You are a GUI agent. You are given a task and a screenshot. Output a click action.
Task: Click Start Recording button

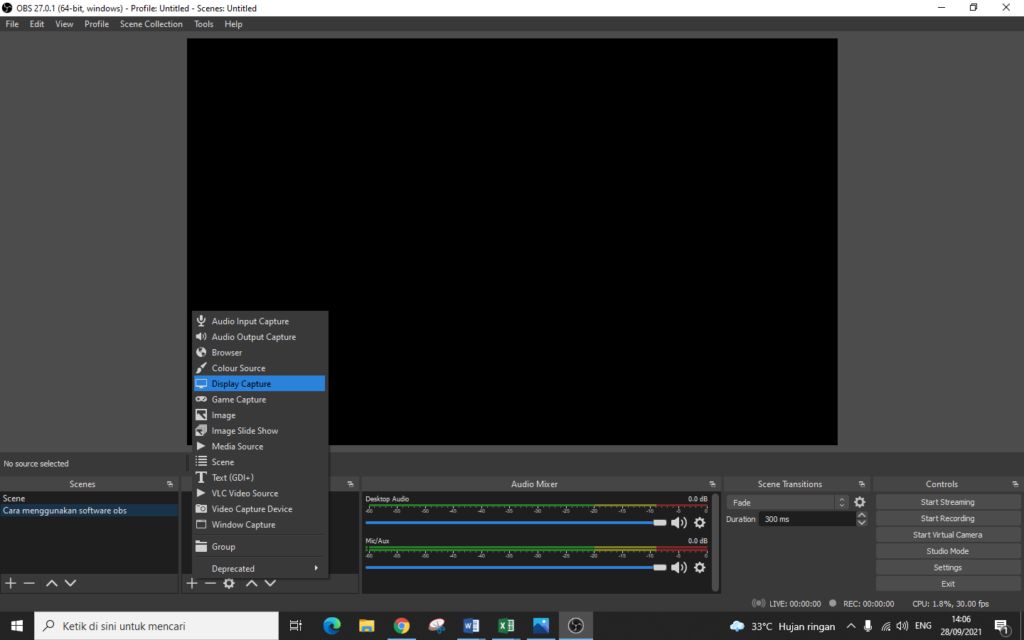click(947, 519)
